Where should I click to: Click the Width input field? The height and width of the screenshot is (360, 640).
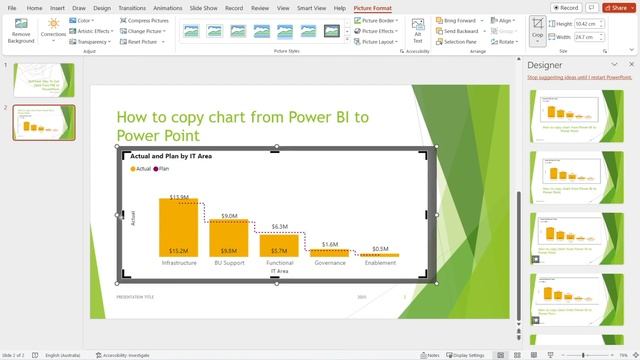pos(586,37)
